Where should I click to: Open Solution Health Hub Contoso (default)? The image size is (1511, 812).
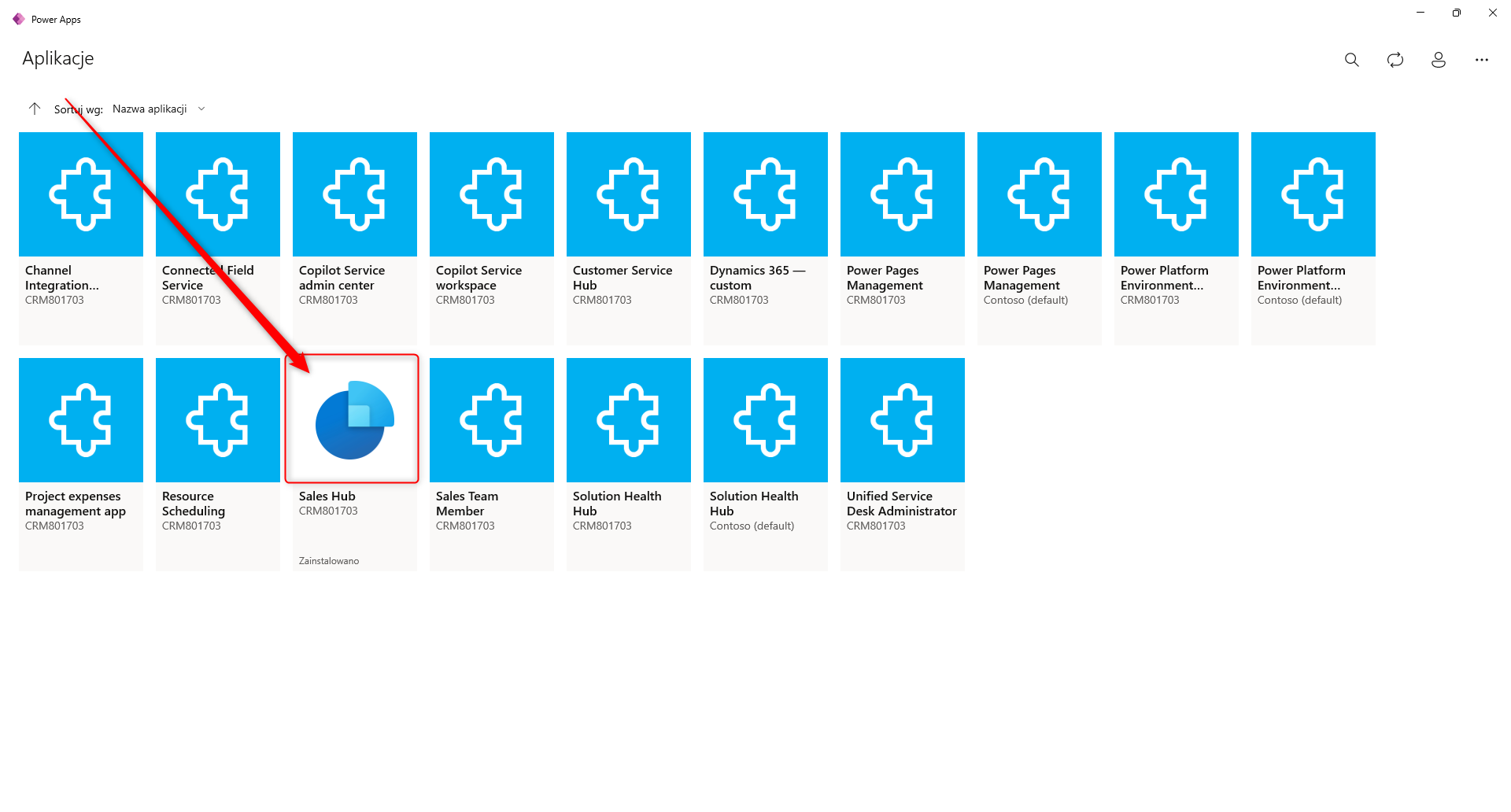(766, 420)
